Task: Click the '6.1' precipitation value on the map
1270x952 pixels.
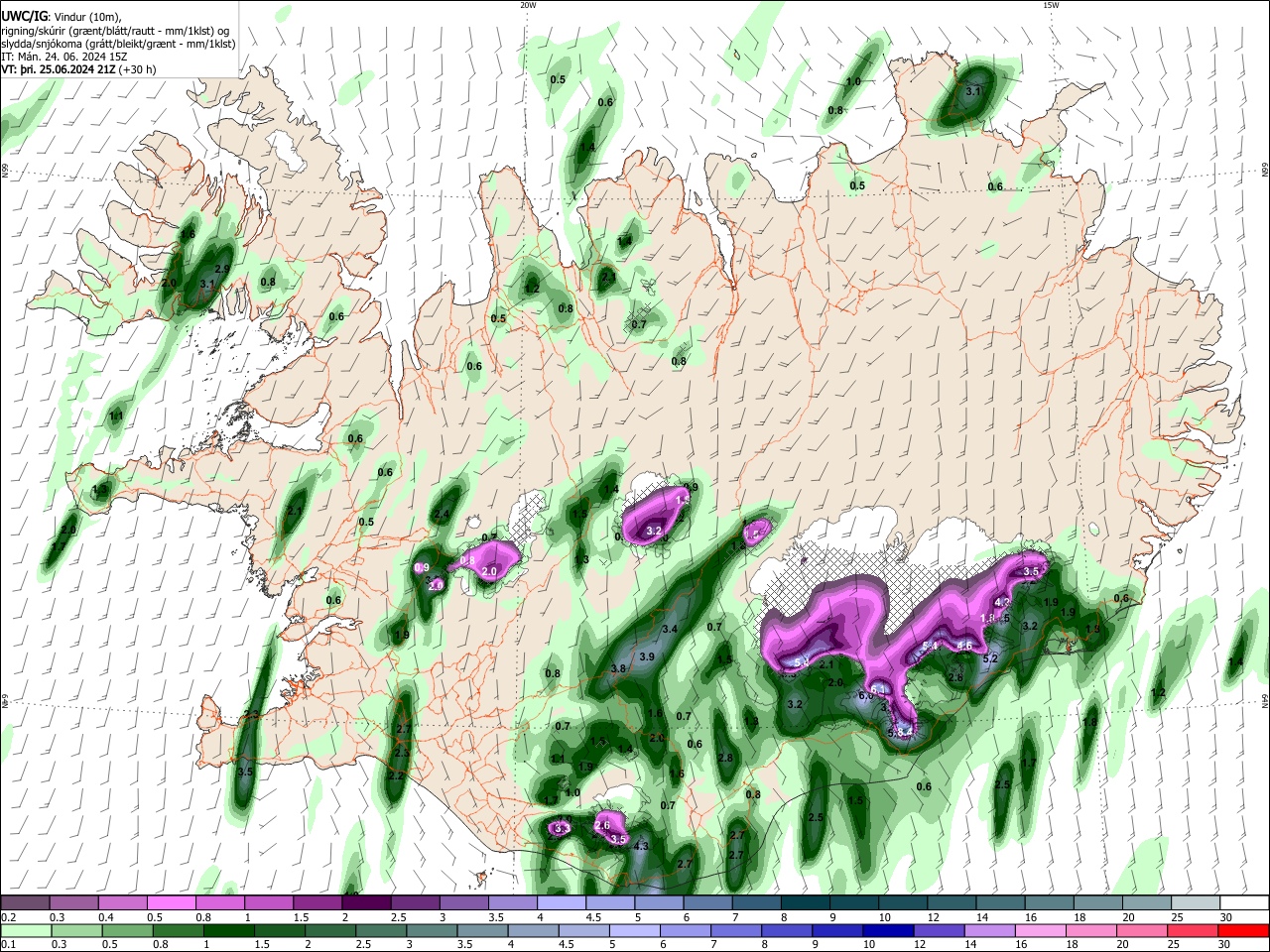Action: [878, 688]
